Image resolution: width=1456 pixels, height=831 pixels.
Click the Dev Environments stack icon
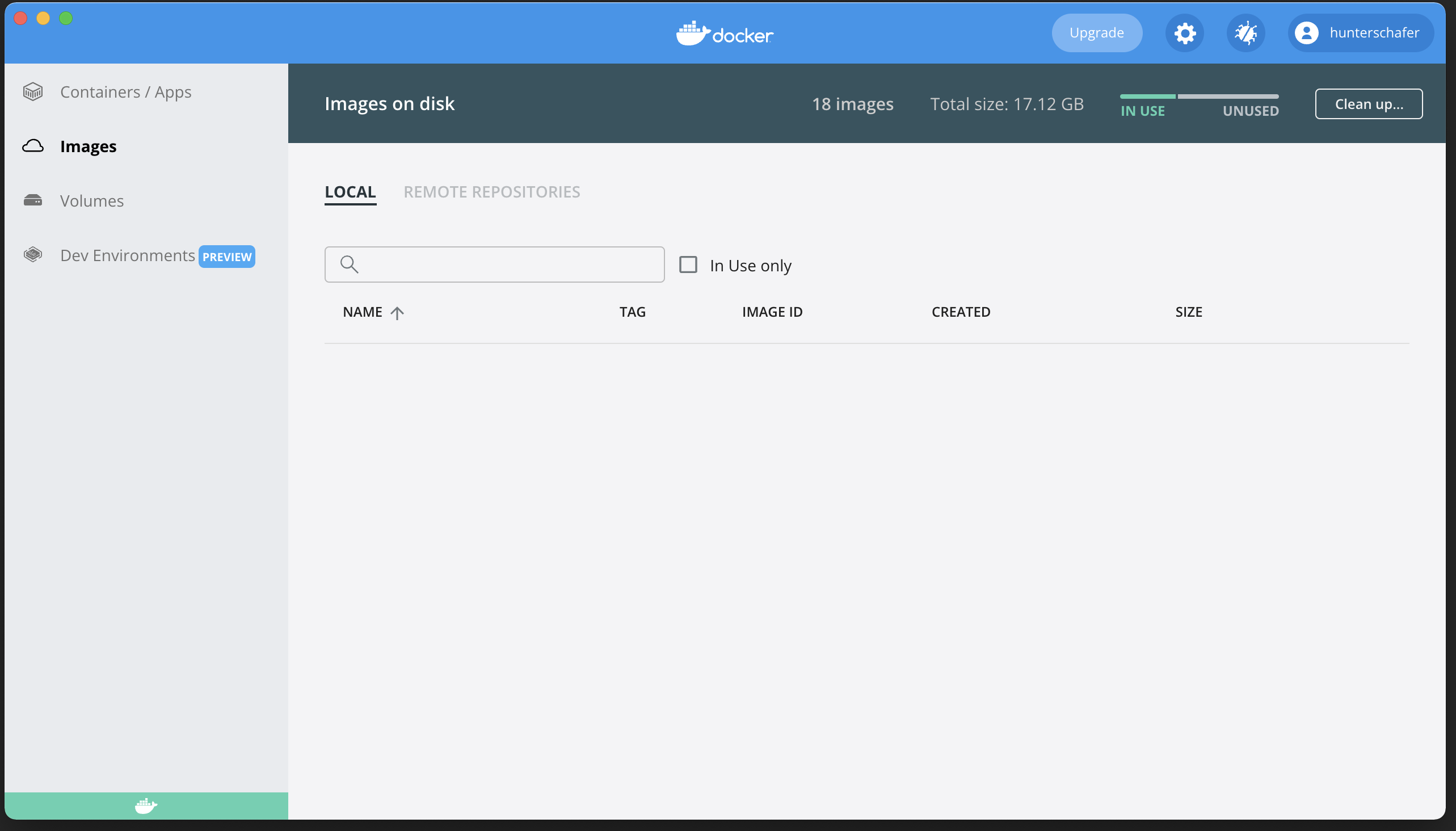[33, 254]
